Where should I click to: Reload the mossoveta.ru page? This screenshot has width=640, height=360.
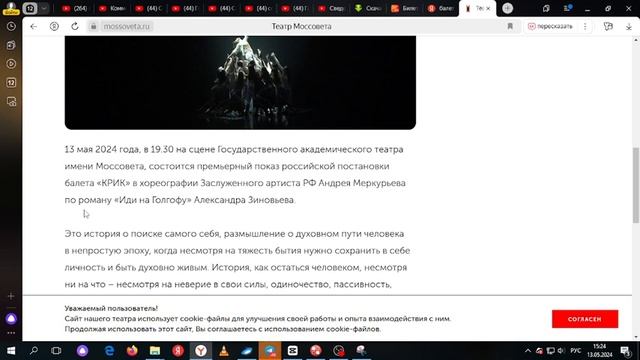75,27
